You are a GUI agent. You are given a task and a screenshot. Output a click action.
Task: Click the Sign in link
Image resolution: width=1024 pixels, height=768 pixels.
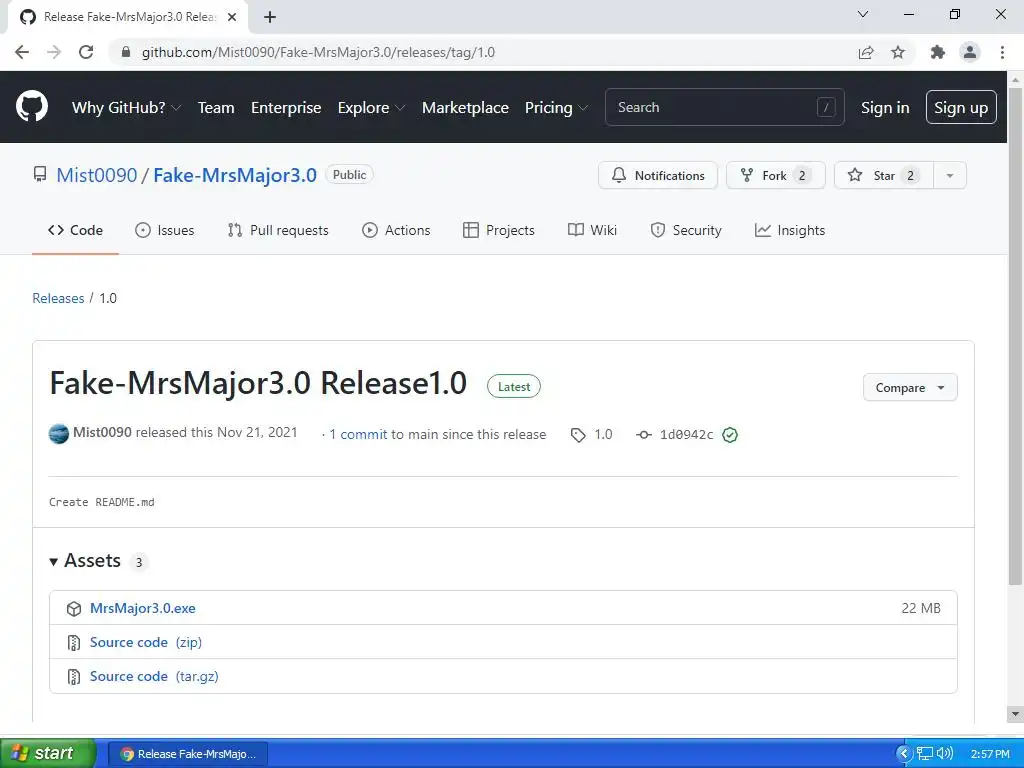tap(885, 108)
